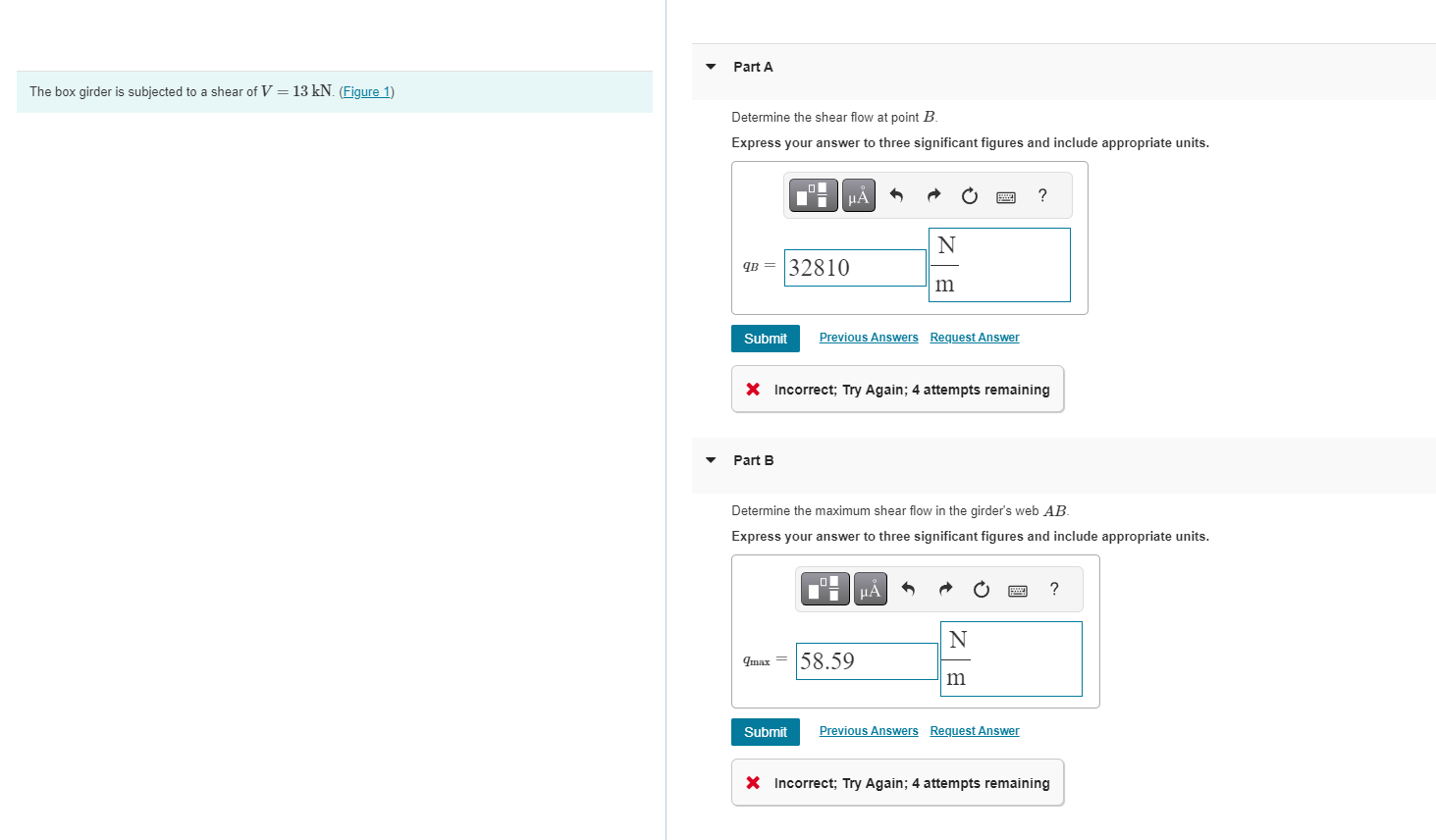
Task: Select the box girder problem statement text
Action: pyautogui.click(x=212, y=91)
